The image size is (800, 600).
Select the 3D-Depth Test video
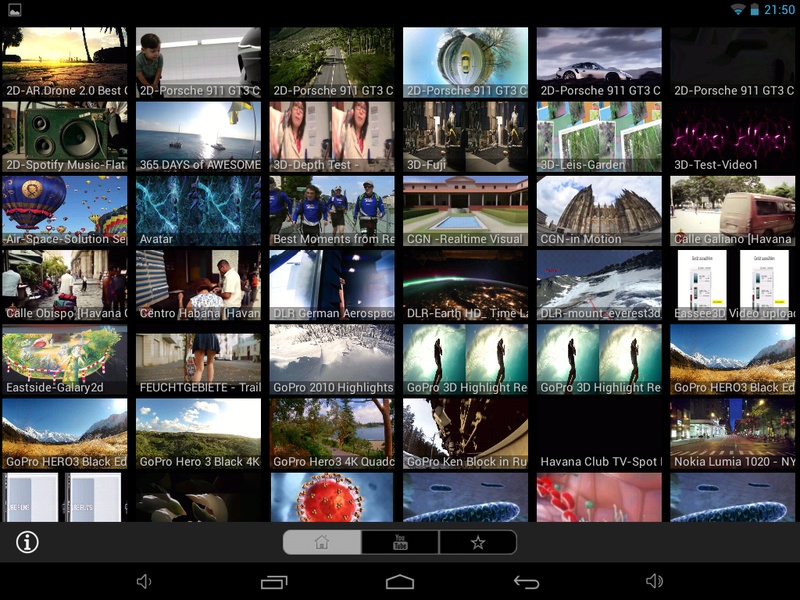332,137
